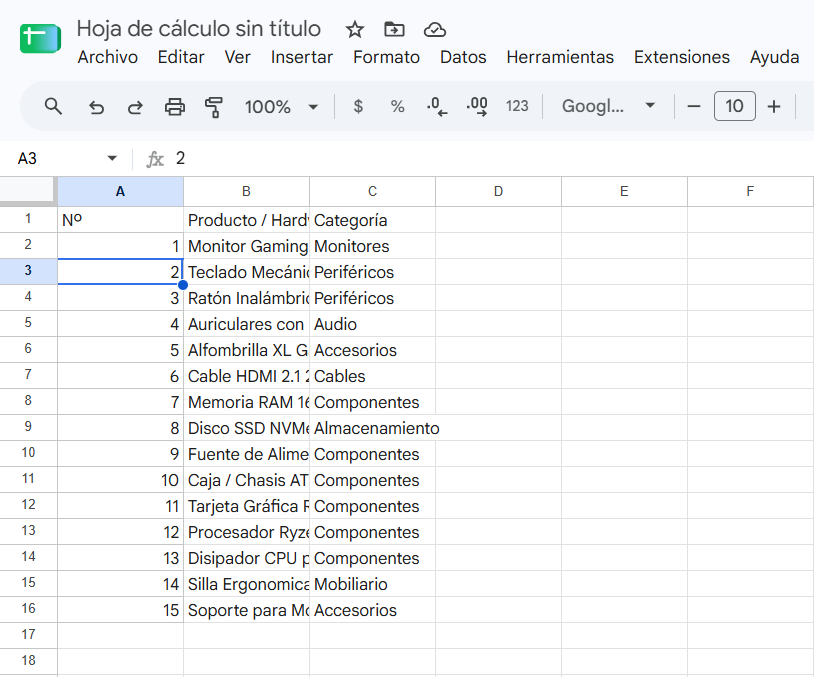Increase font size with plus
Image resolution: width=814 pixels, height=677 pixels.
[x=774, y=106]
